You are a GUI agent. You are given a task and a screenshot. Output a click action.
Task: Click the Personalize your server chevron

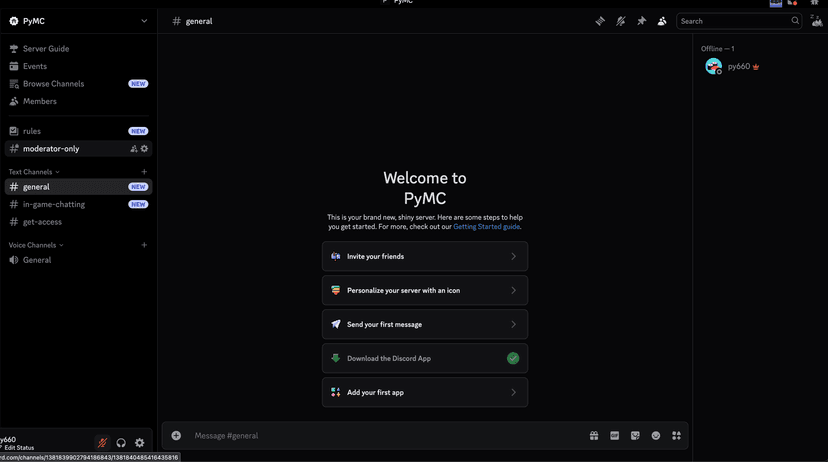tap(513, 290)
